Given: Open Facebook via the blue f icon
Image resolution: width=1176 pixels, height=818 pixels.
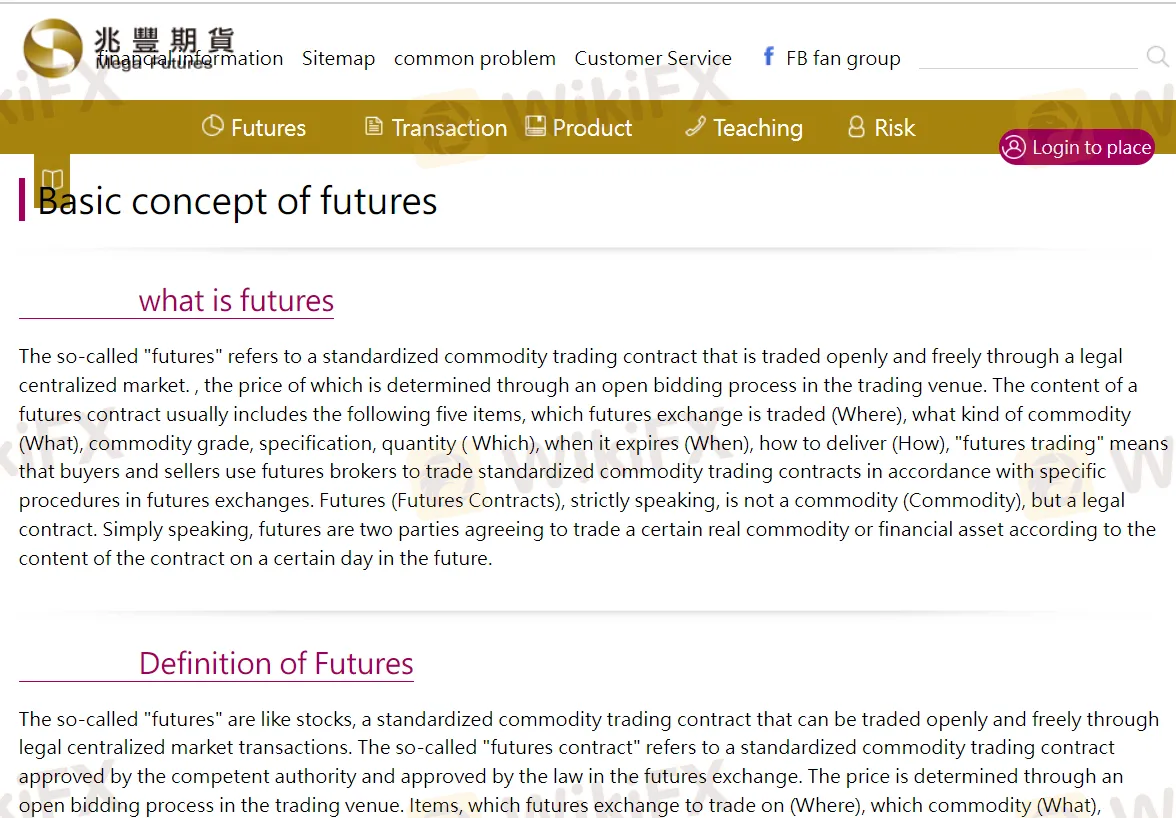Looking at the screenshot, I should [767, 57].
